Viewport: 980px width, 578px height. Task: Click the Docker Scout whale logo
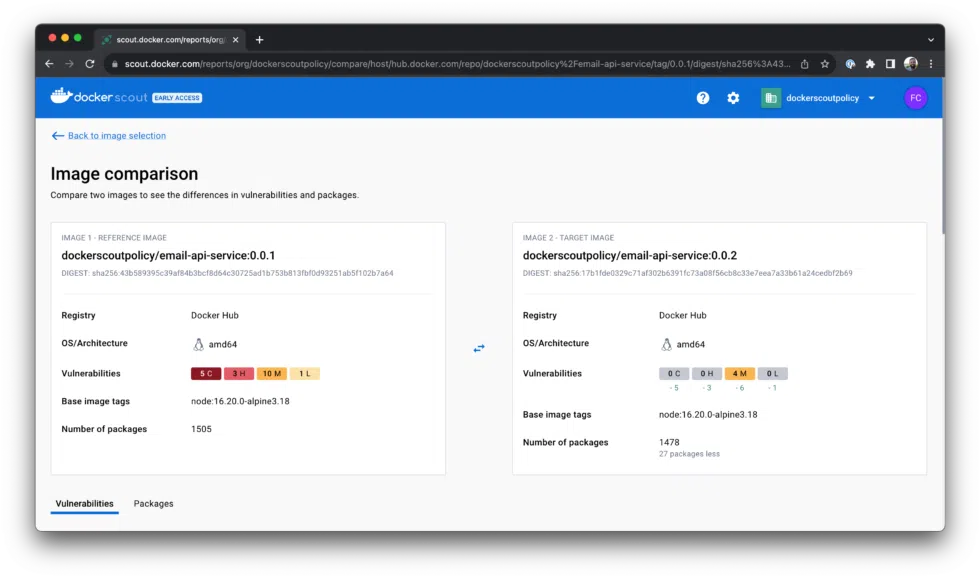coord(61,96)
